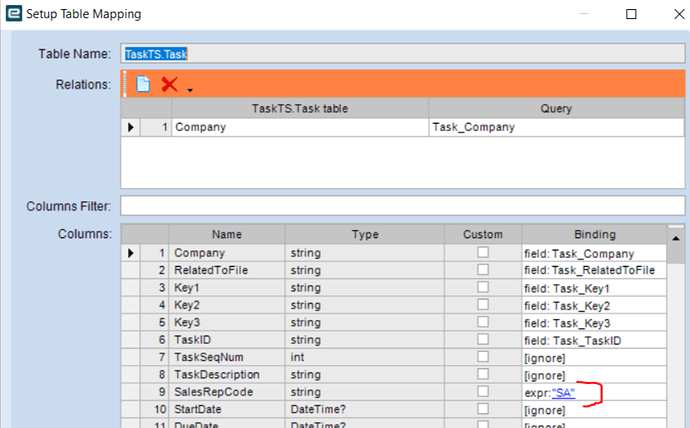The width and height of the screenshot is (690, 428).
Task: Select row number 9 in Columns grid
Action: (x=154, y=392)
